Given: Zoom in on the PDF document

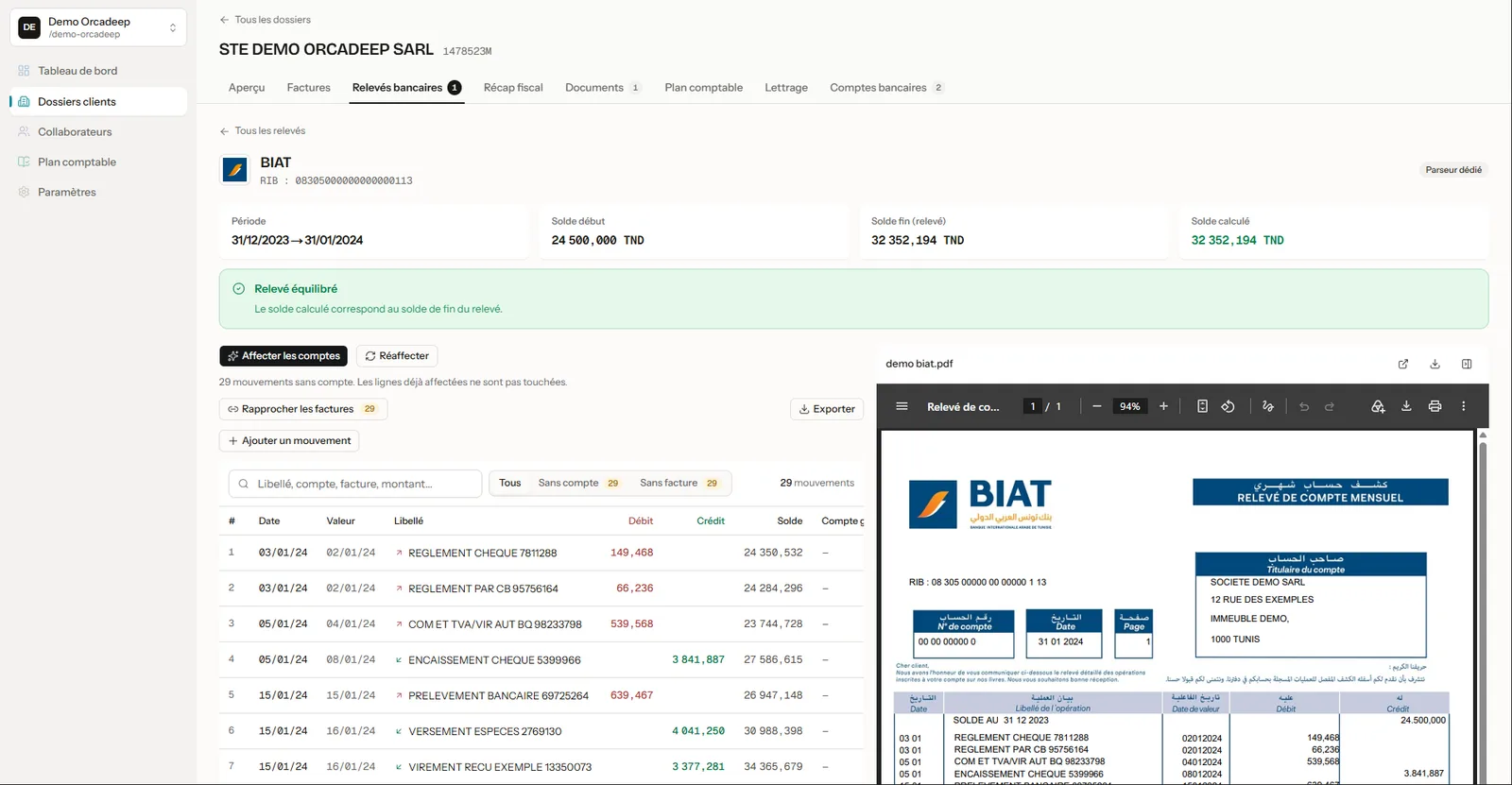Looking at the screenshot, I should coord(1163,406).
